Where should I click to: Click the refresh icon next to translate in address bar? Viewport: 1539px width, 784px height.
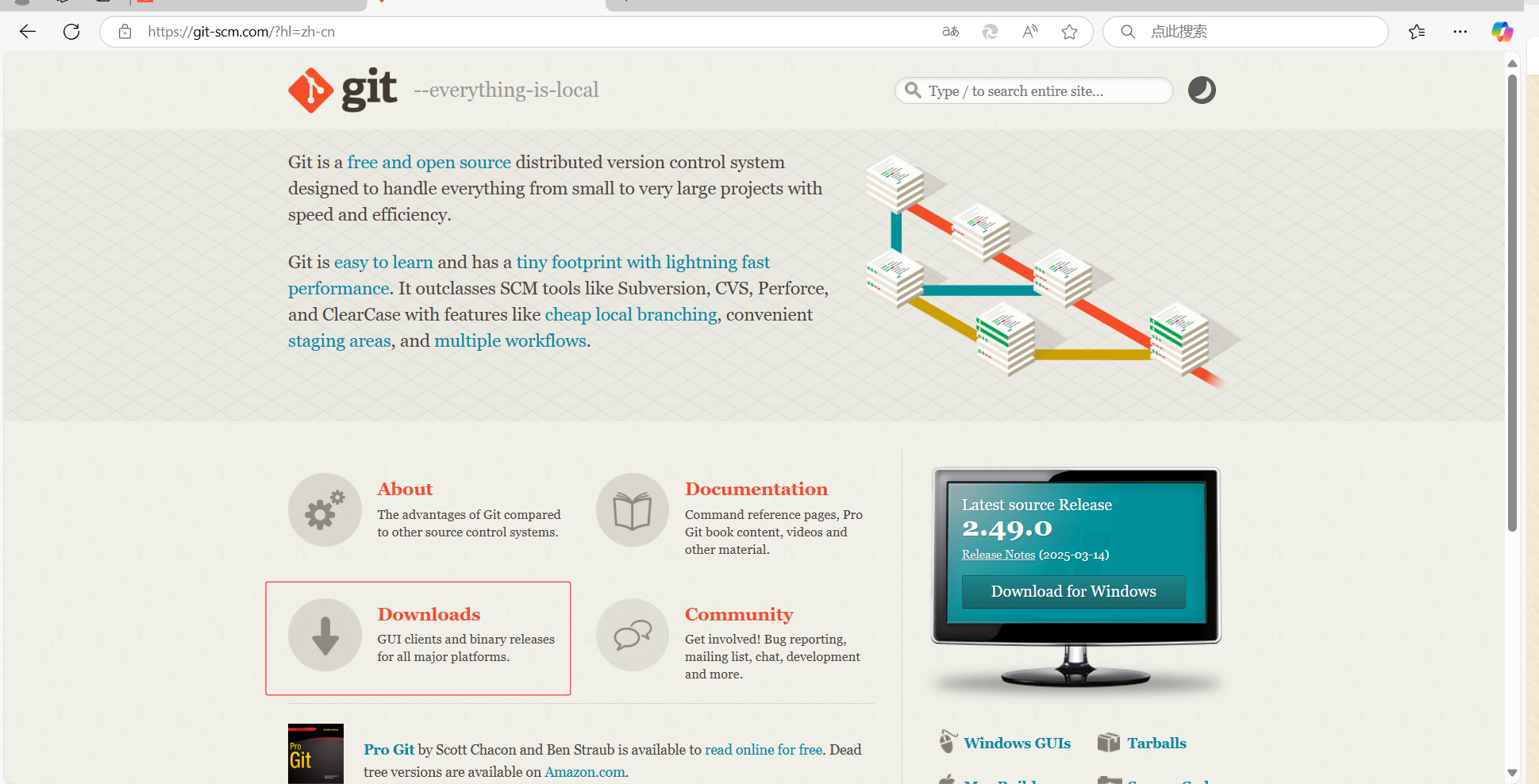pos(990,32)
